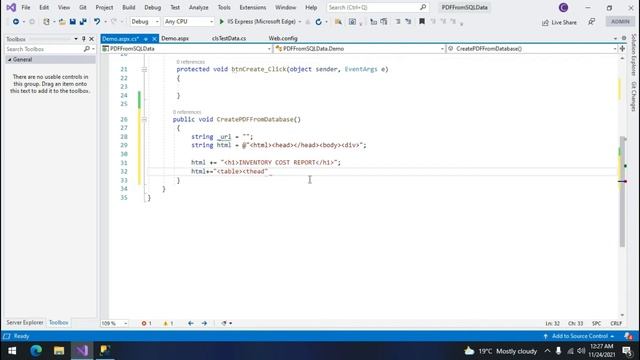Switch to the Demo.aspx tab
The height and width of the screenshot is (360, 640).
pos(175,38)
